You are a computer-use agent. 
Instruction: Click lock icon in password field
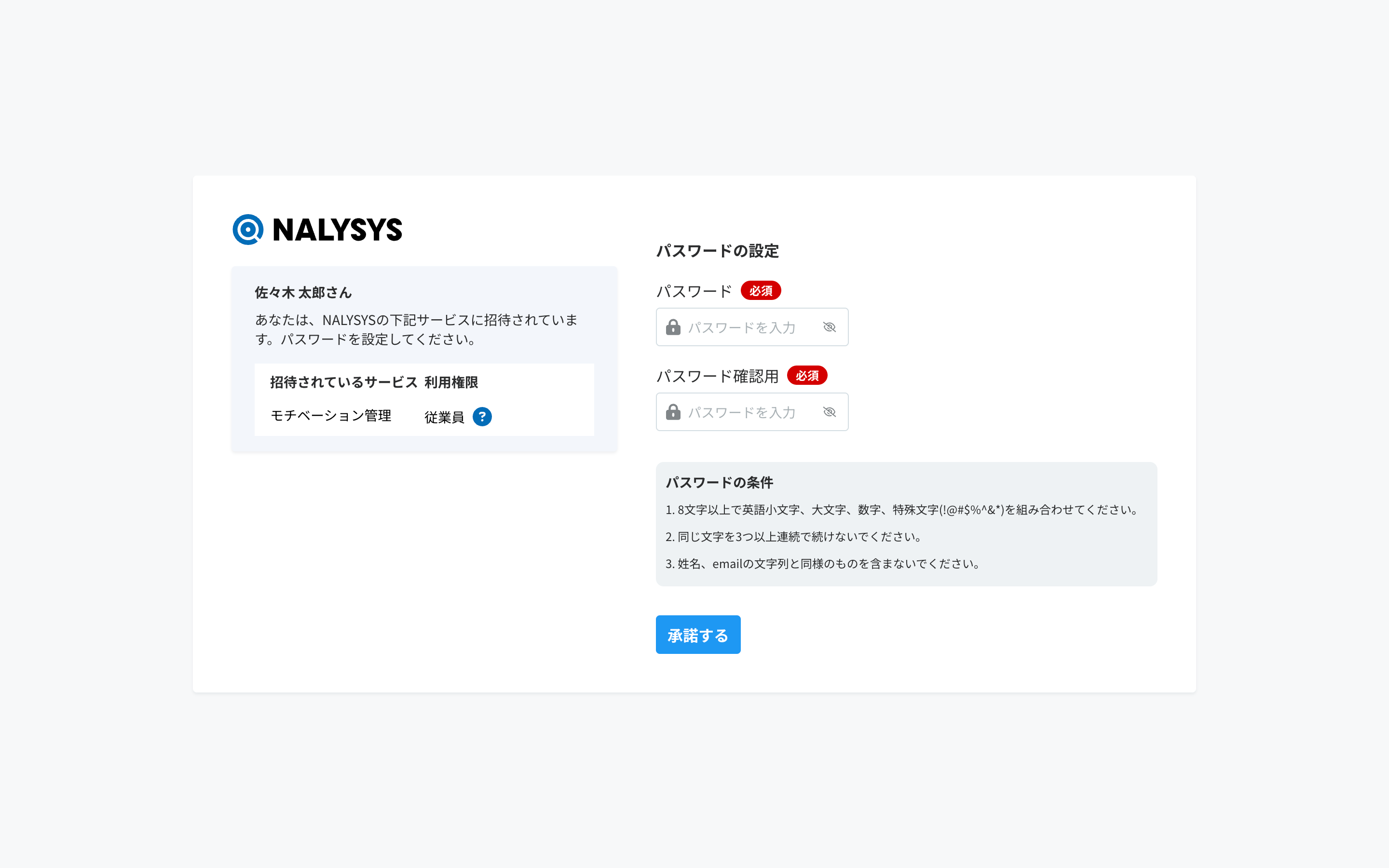[x=673, y=327]
